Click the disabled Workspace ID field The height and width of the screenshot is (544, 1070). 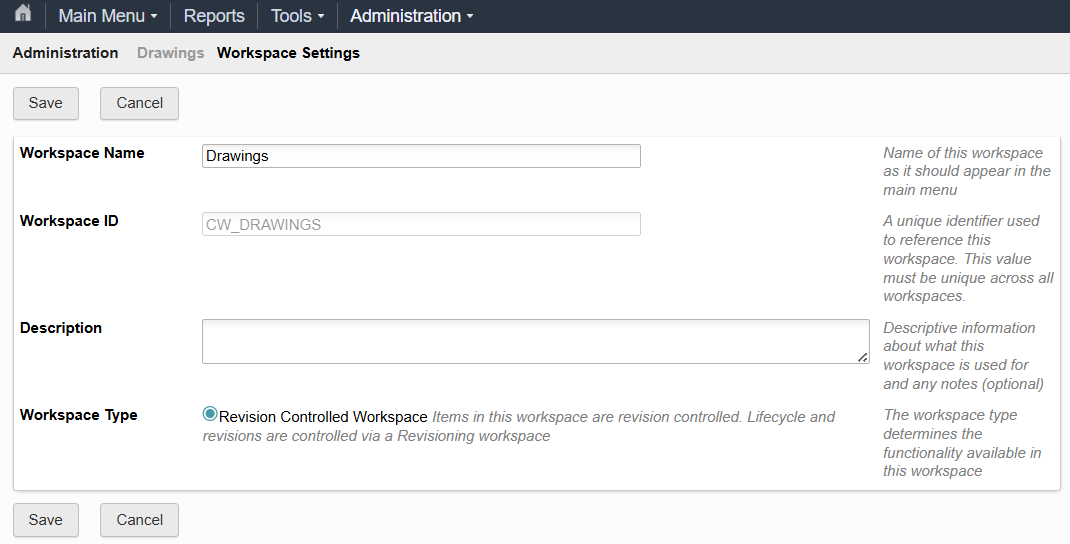click(421, 224)
